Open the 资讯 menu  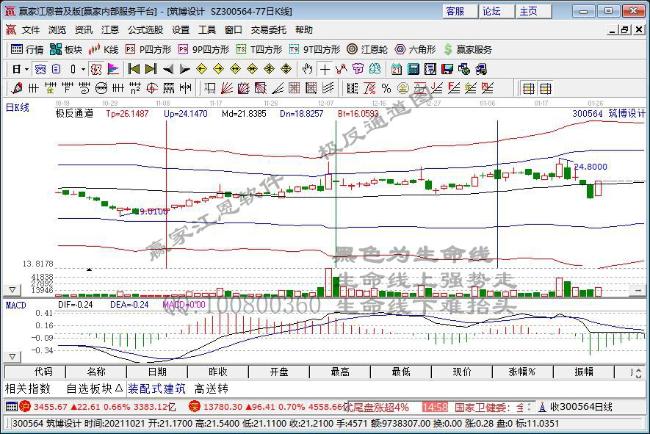click(83, 30)
